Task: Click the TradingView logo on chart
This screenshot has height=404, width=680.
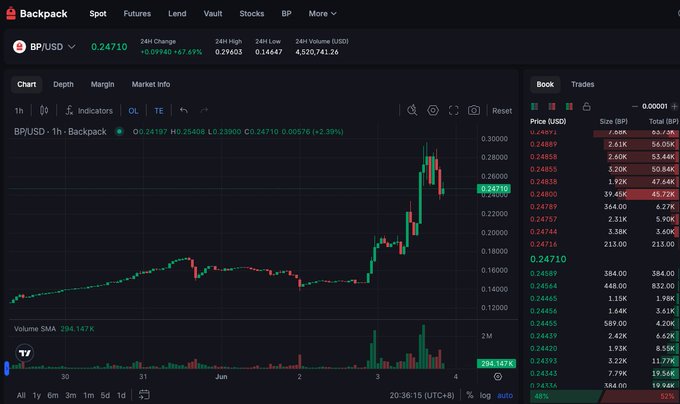Action: pos(25,353)
